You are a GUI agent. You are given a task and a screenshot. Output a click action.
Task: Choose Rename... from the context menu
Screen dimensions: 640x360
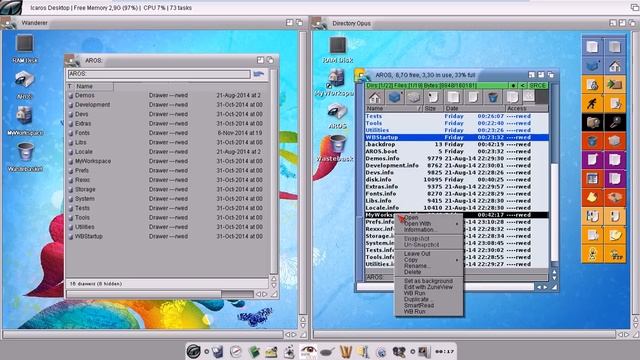tap(429, 266)
